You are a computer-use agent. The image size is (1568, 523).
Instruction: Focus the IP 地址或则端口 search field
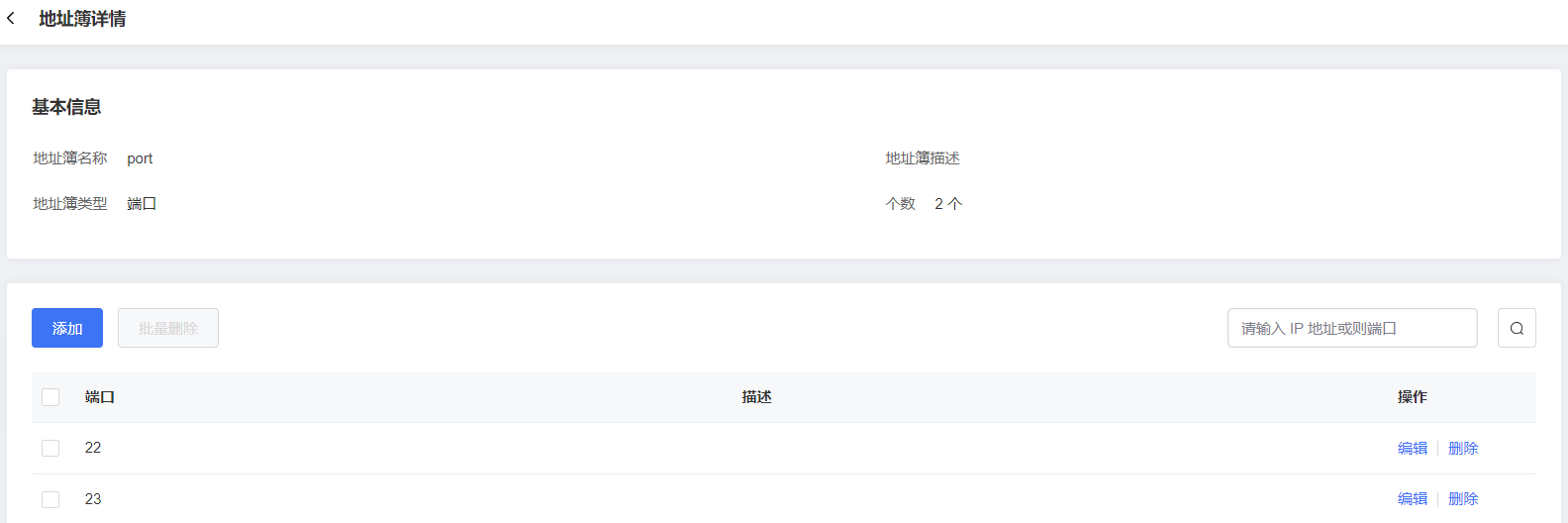click(1352, 328)
